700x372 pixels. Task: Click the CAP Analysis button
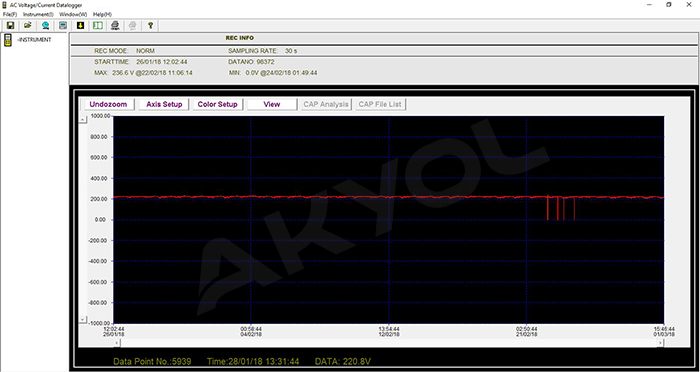tap(326, 104)
